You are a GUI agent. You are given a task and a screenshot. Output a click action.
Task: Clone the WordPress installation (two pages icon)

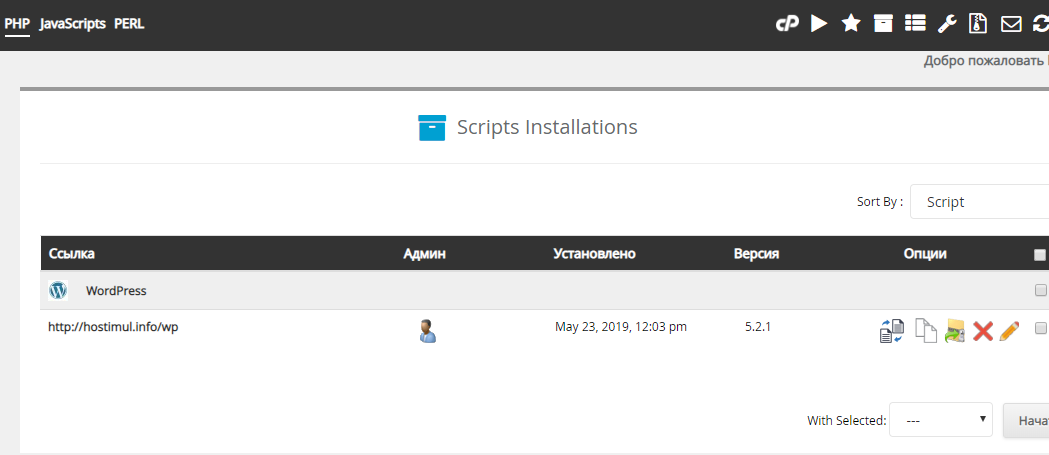coord(927,331)
